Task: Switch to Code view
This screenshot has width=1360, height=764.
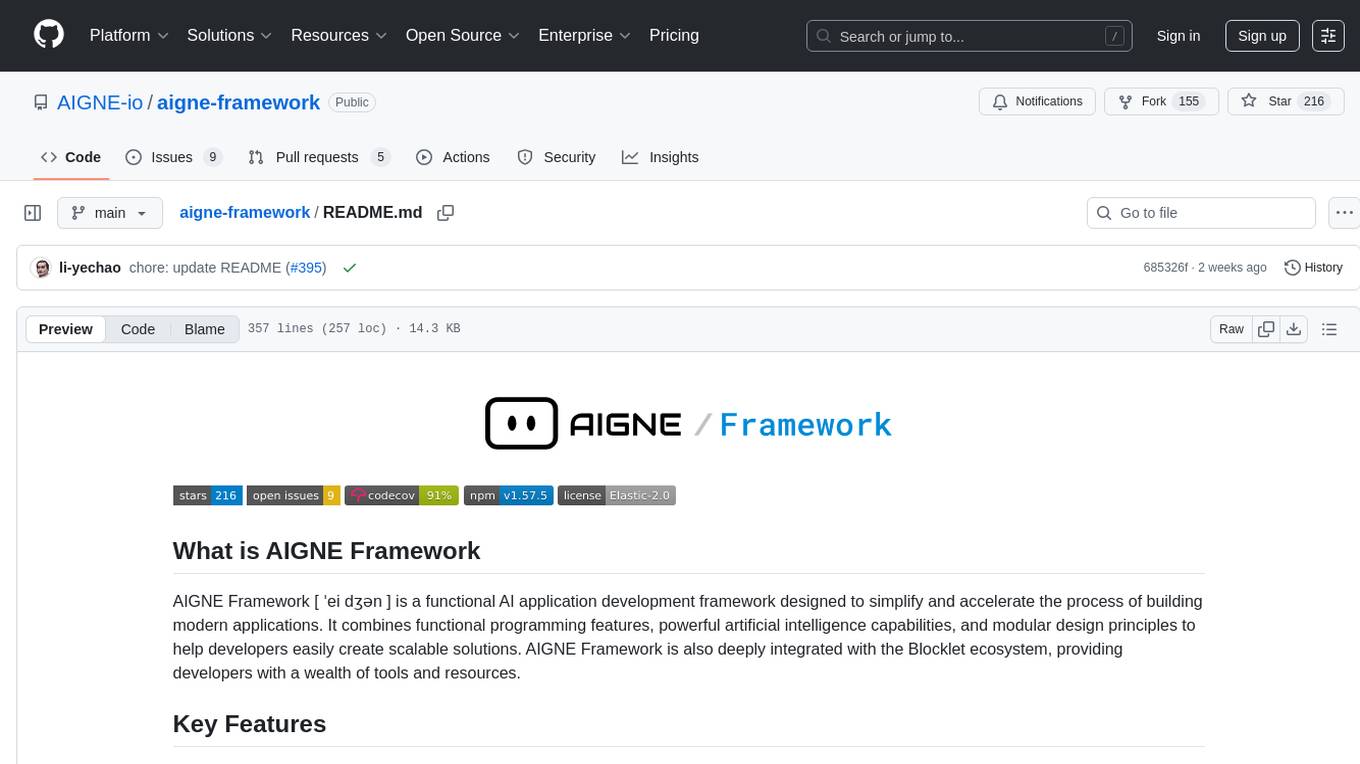Action: (138, 329)
